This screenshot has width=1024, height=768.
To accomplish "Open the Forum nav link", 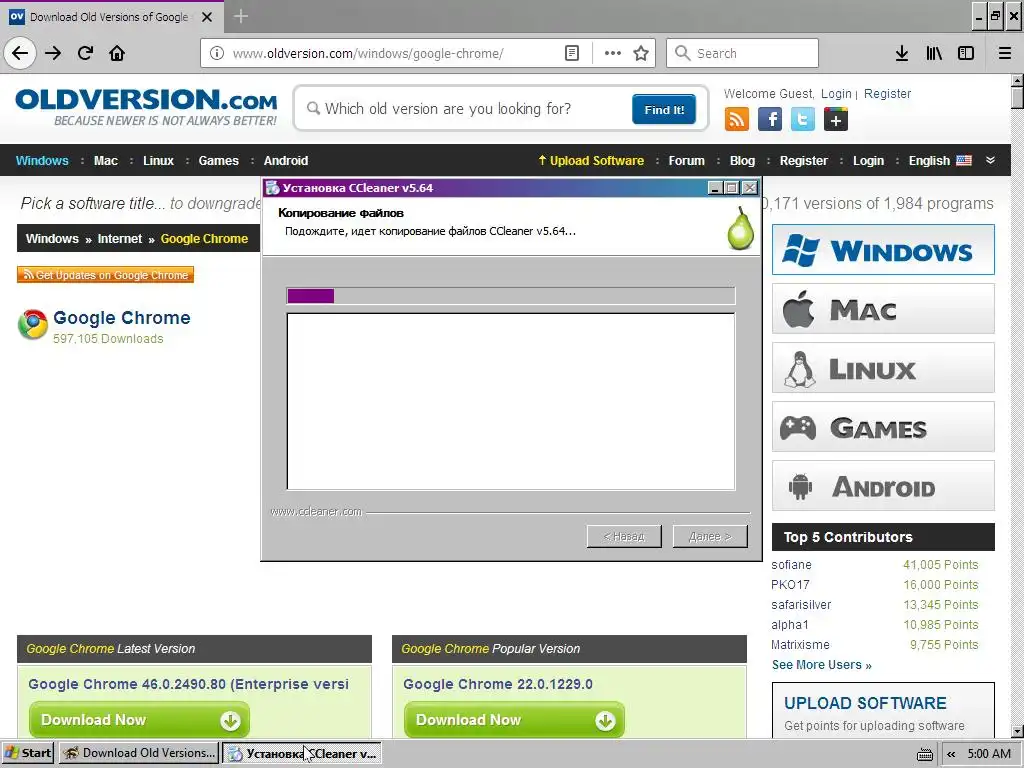I will coord(686,161).
